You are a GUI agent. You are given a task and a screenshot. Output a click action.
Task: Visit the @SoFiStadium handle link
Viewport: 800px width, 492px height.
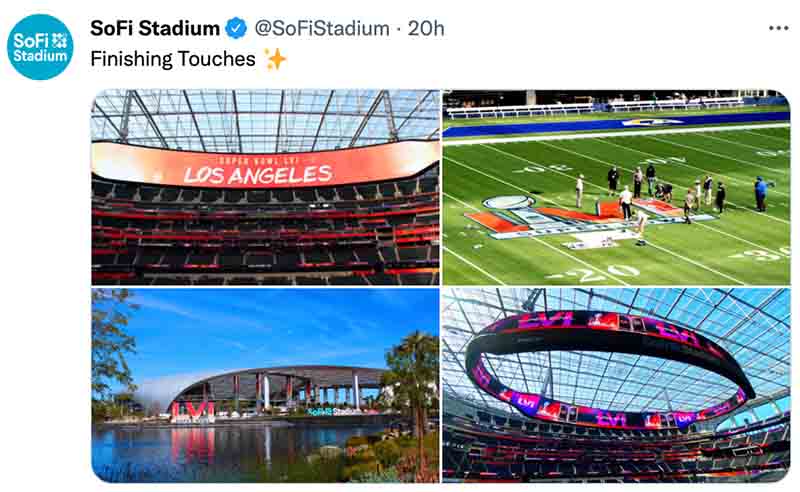[x=322, y=28]
